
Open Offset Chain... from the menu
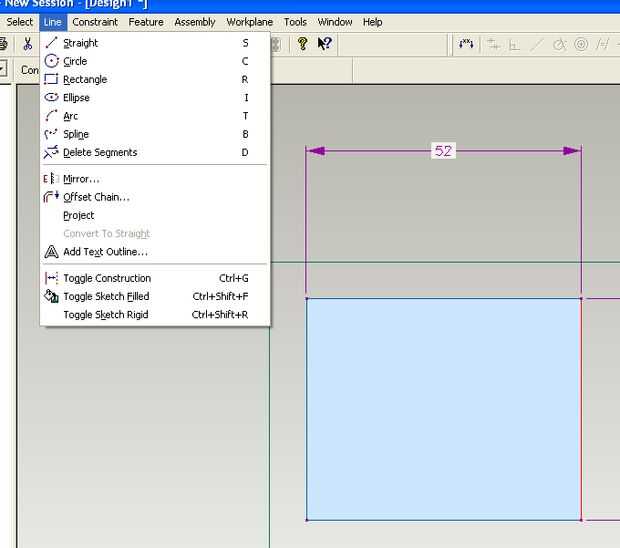point(155,197)
